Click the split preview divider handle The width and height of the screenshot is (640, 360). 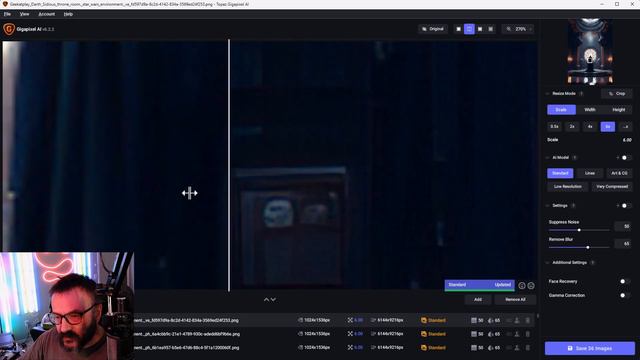(x=229, y=165)
